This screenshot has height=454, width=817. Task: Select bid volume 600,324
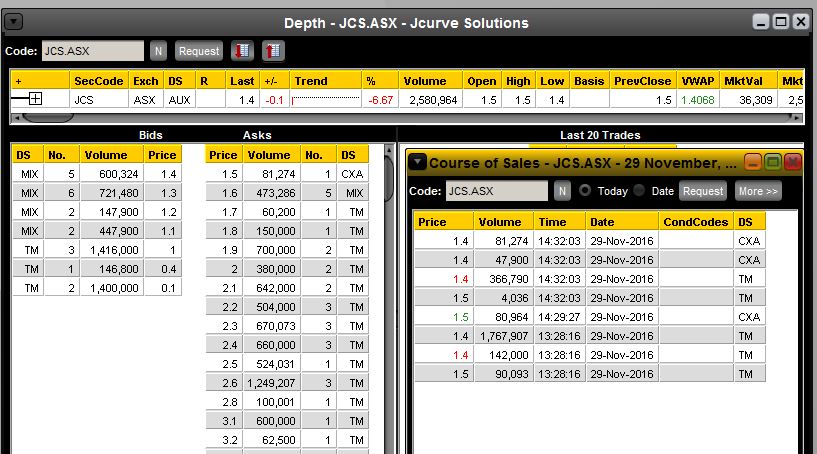[x=119, y=174]
